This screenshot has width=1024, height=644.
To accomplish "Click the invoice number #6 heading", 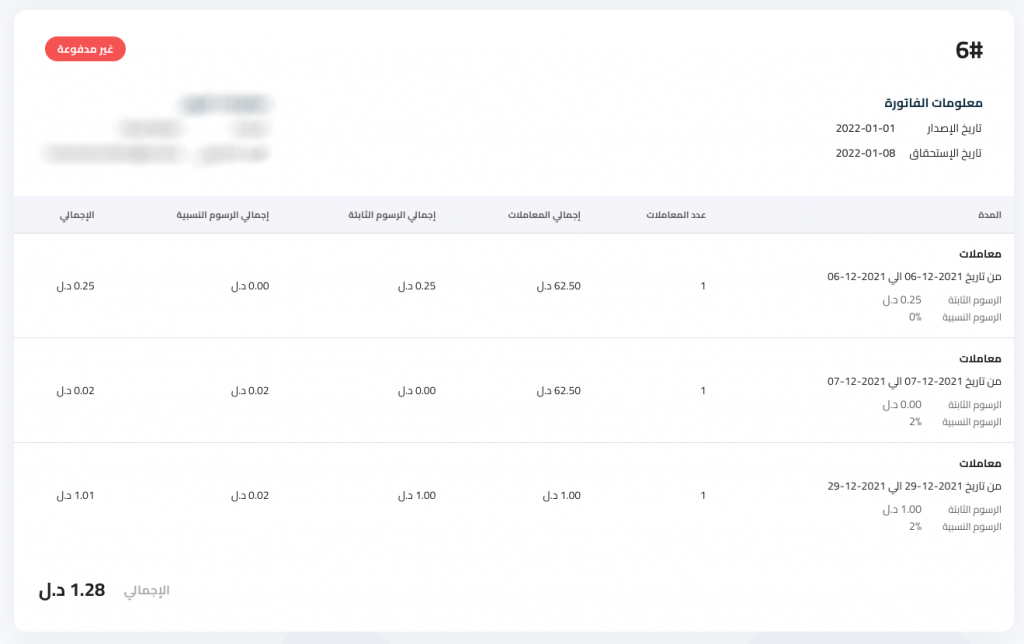I will [969, 52].
